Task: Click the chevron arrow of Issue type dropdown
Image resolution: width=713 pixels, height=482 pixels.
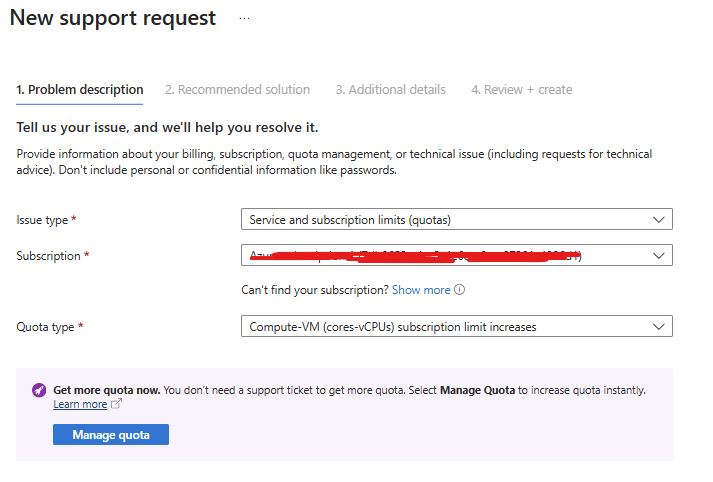Action: coord(658,219)
